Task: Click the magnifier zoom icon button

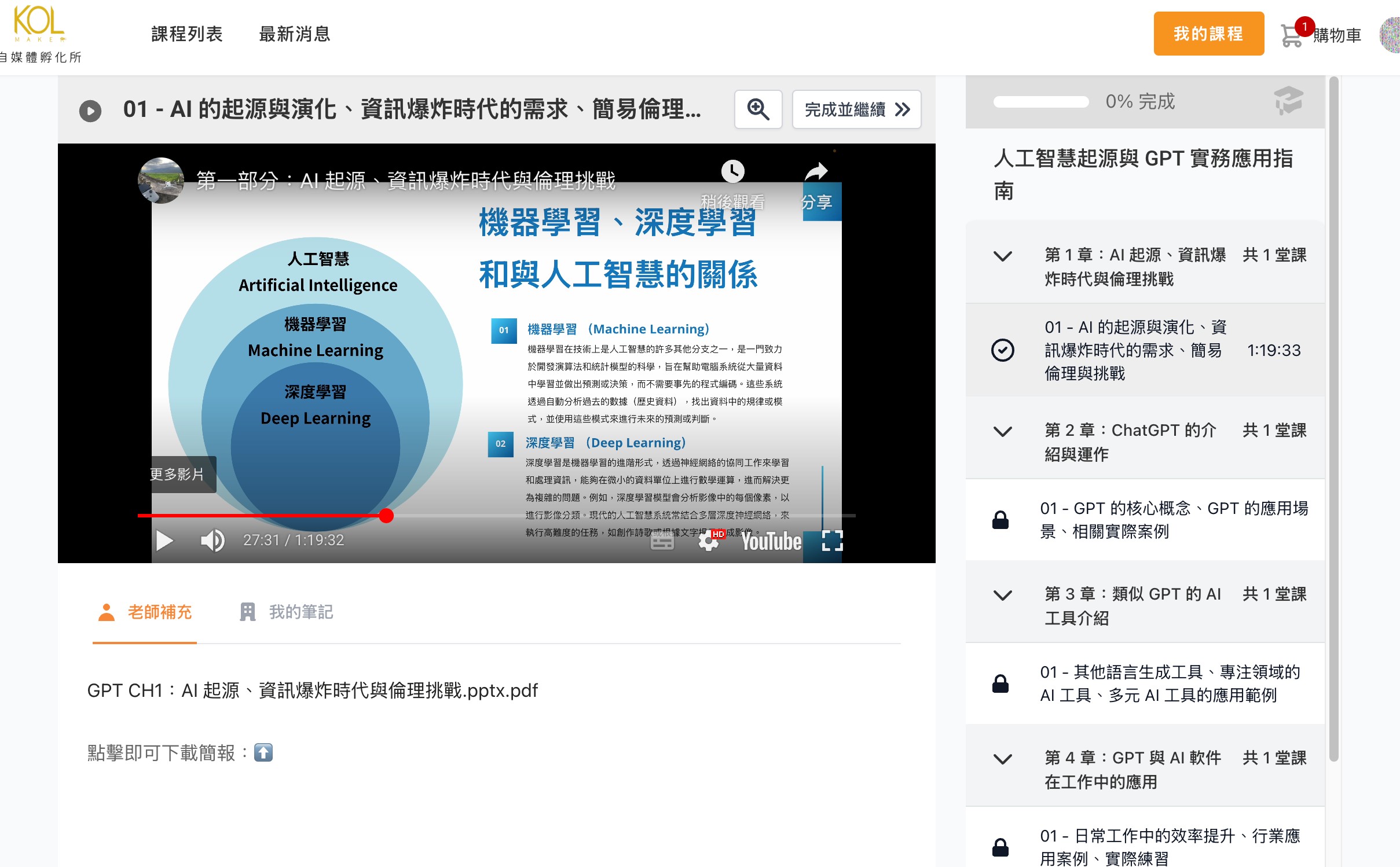Action: (758, 109)
